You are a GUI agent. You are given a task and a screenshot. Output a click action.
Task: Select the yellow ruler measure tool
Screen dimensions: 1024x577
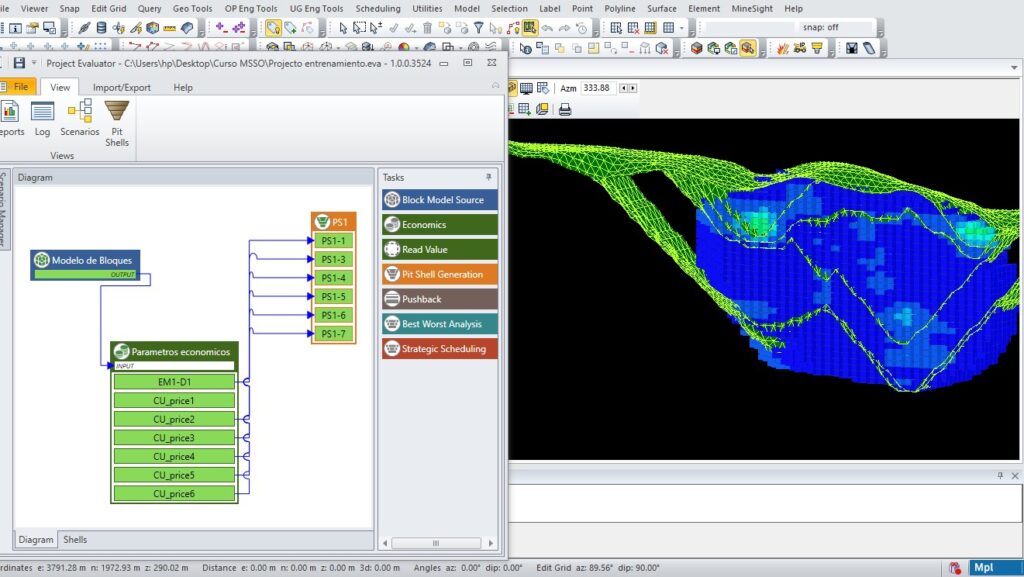pos(170,27)
